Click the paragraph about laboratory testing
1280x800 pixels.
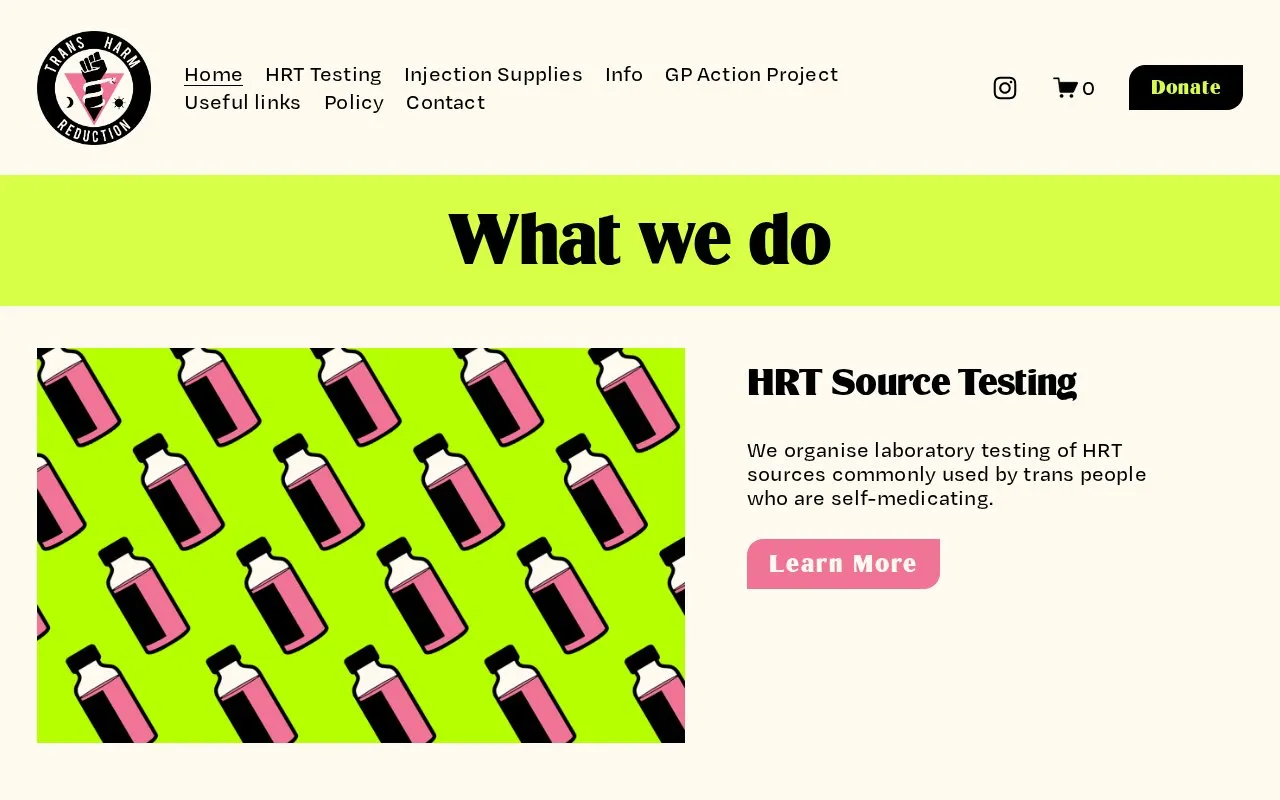point(947,474)
